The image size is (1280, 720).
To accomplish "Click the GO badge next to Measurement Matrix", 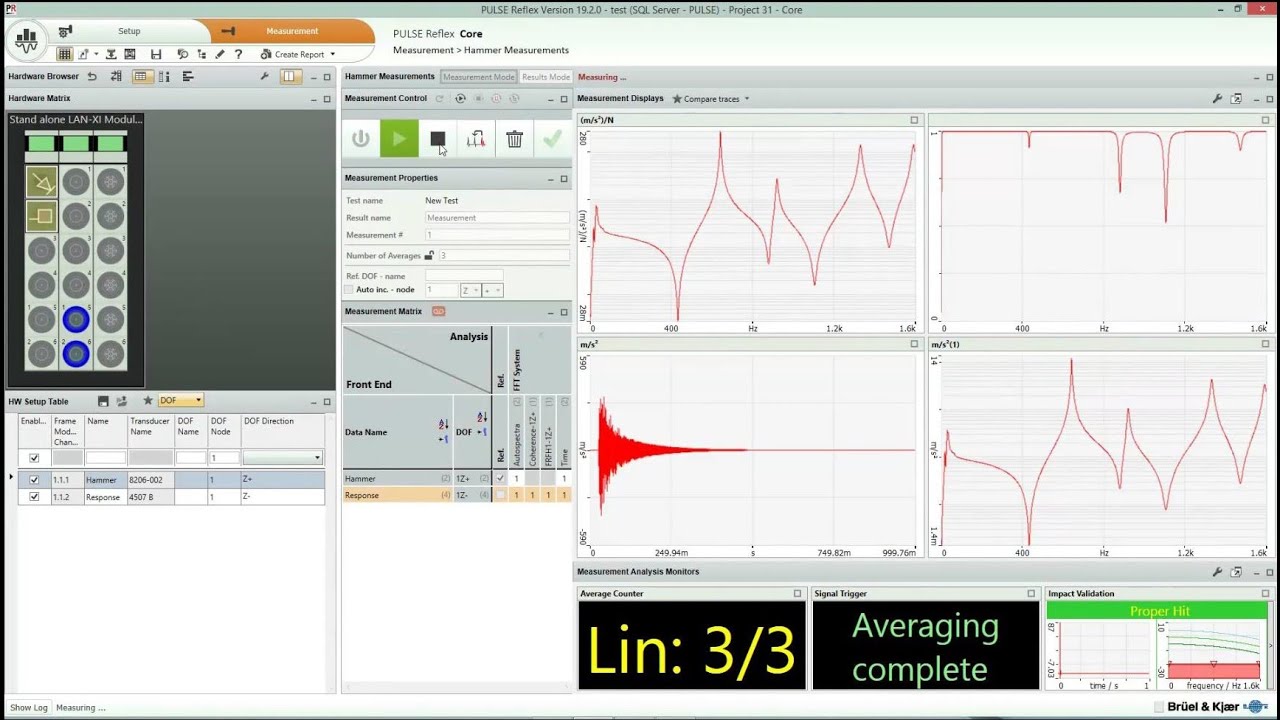I will [438, 311].
